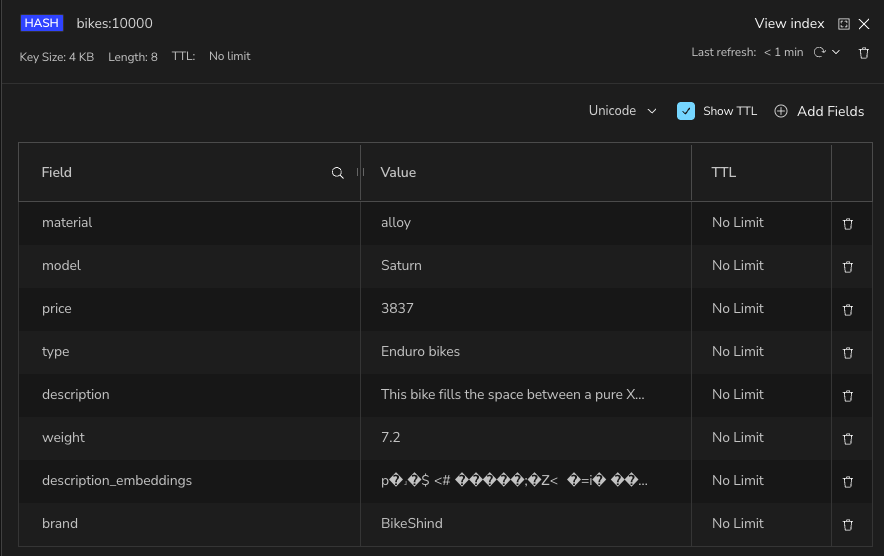Open the Unicode format dropdown
Viewport: 884px width, 556px height.
click(622, 111)
